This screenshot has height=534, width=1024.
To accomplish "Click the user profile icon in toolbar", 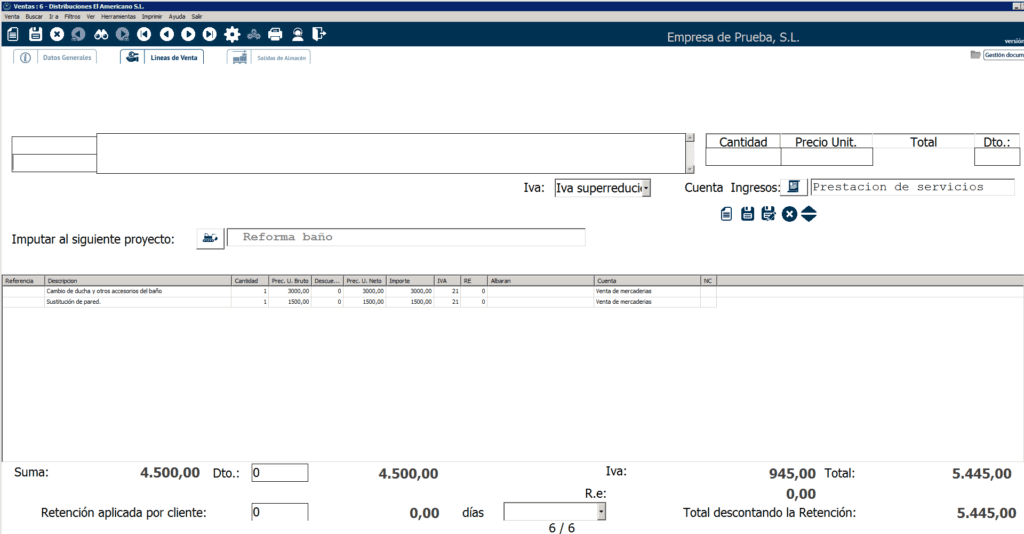I will tap(297, 35).
